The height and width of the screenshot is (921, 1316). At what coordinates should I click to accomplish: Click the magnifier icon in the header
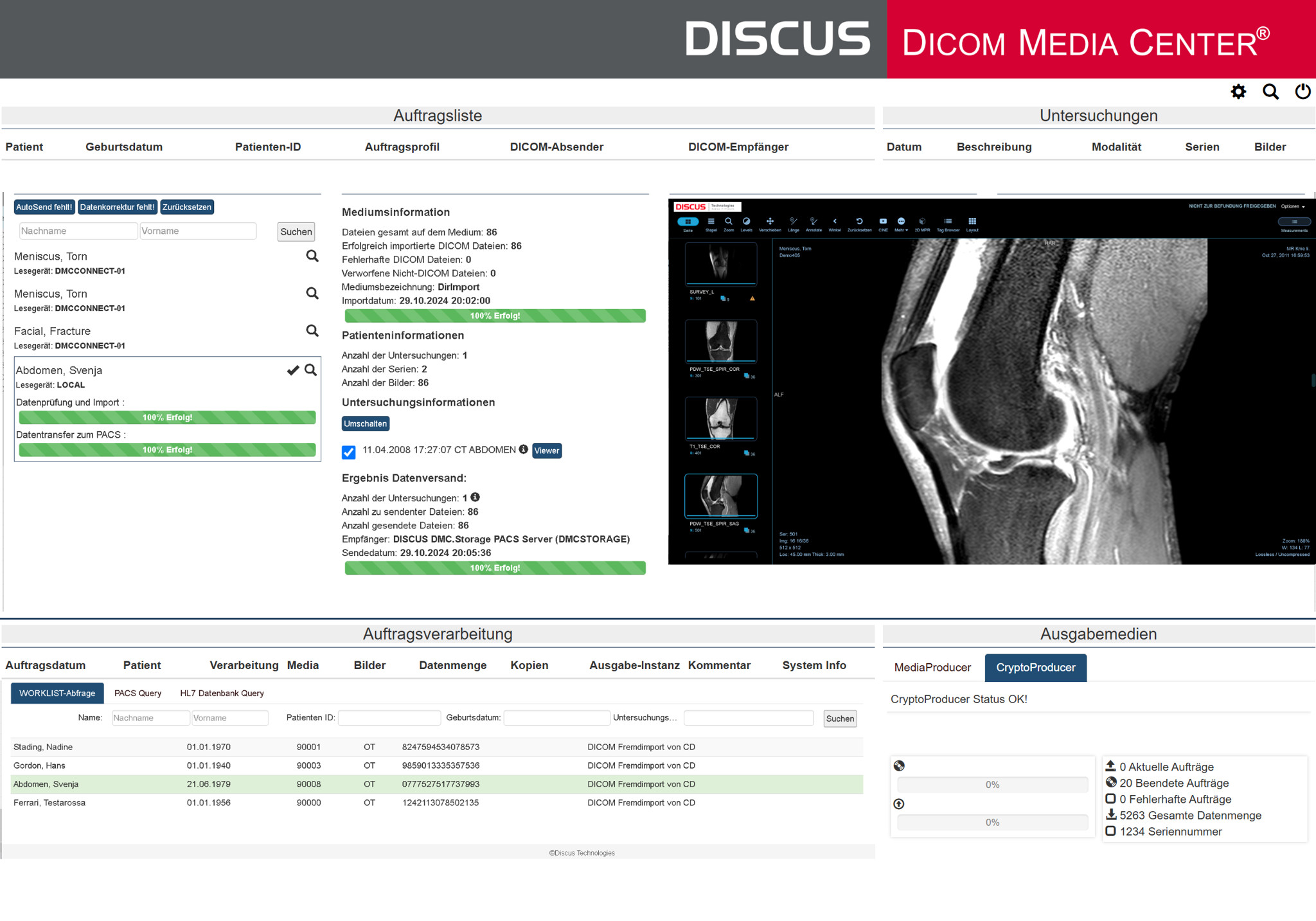1270,92
